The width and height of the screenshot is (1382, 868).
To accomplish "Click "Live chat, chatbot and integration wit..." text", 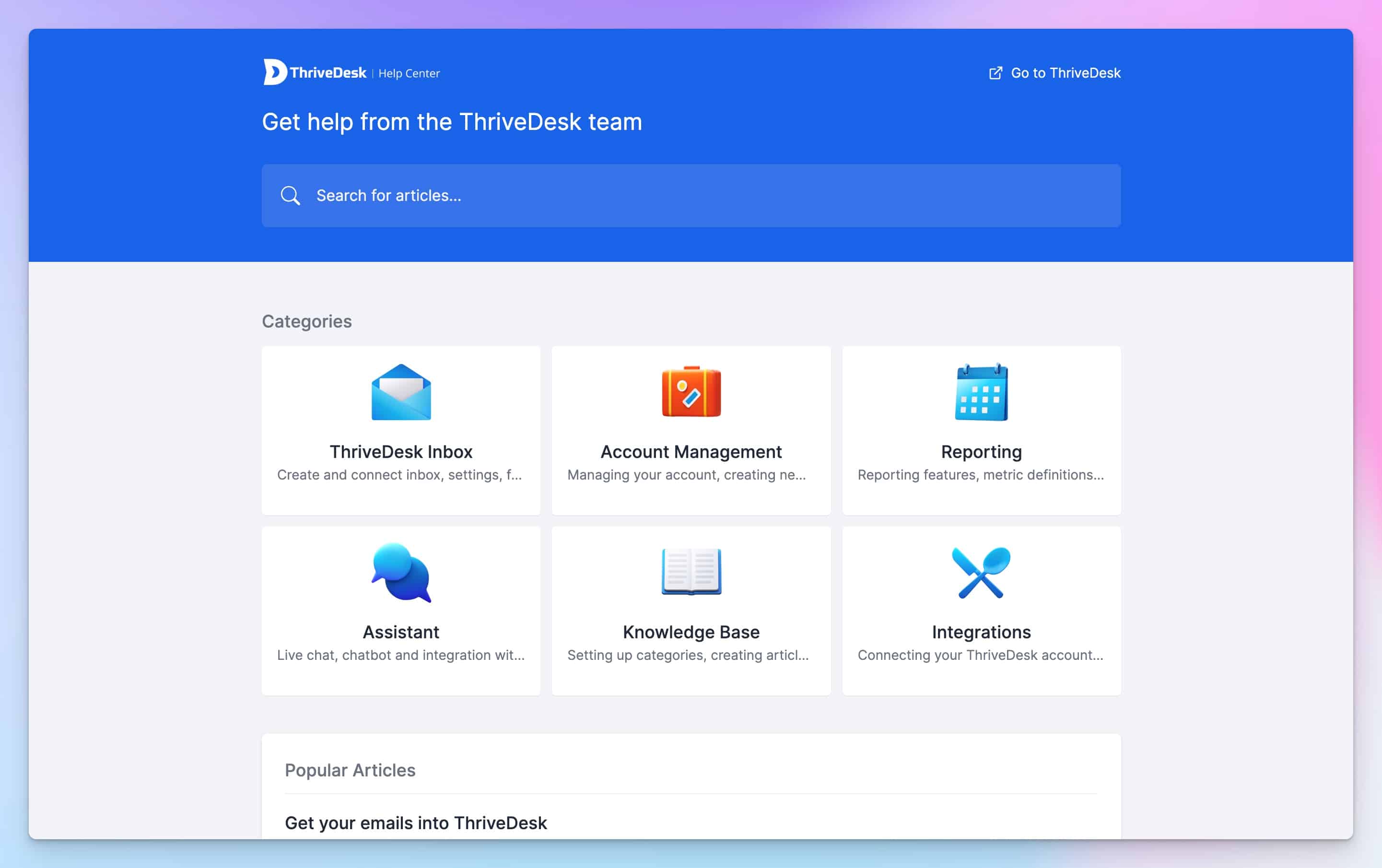I will (400, 655).
